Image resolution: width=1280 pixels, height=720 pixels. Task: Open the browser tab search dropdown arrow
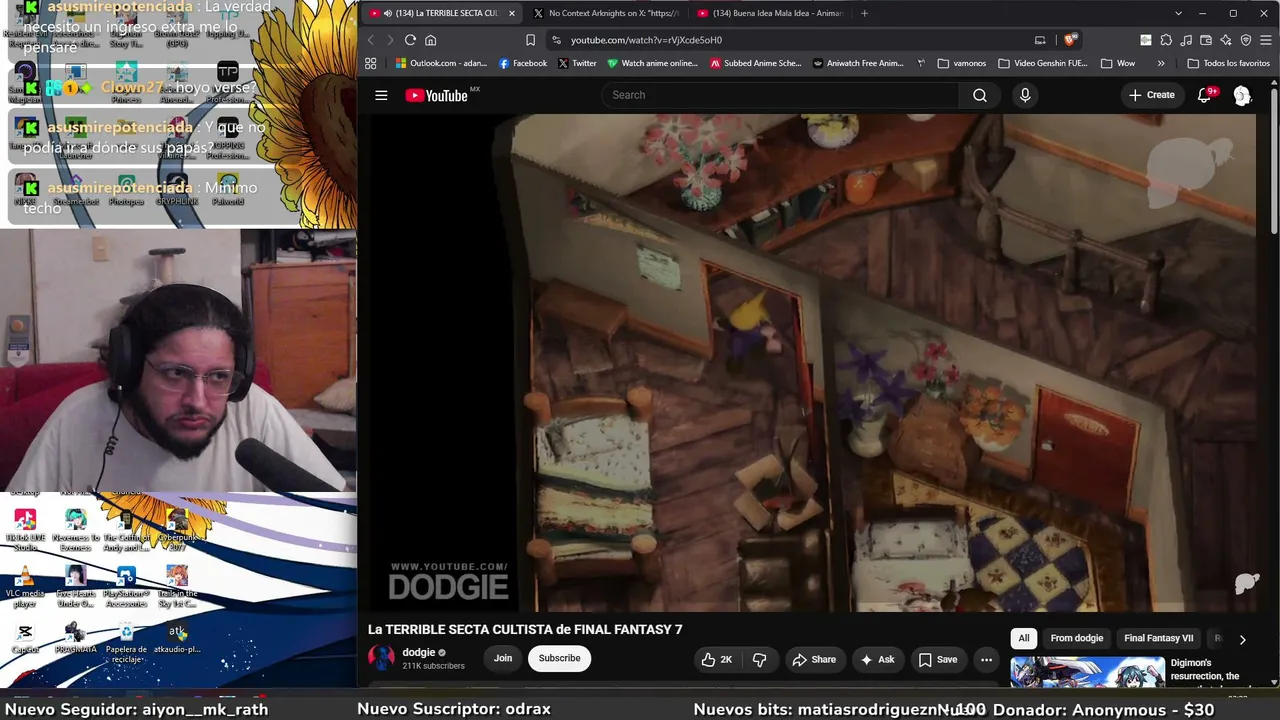[x=1178, y=13]
